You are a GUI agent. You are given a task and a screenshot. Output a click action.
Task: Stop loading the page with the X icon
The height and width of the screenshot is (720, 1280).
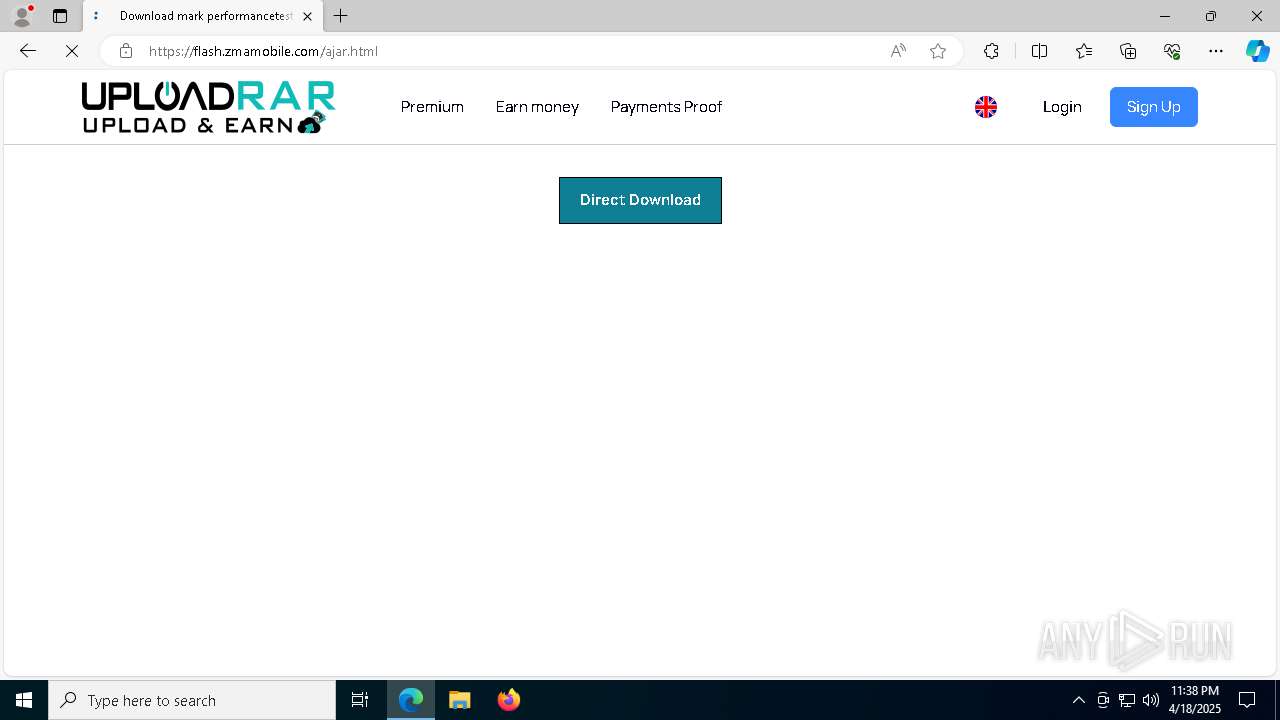pyautogui.click(x=72, y=51)
